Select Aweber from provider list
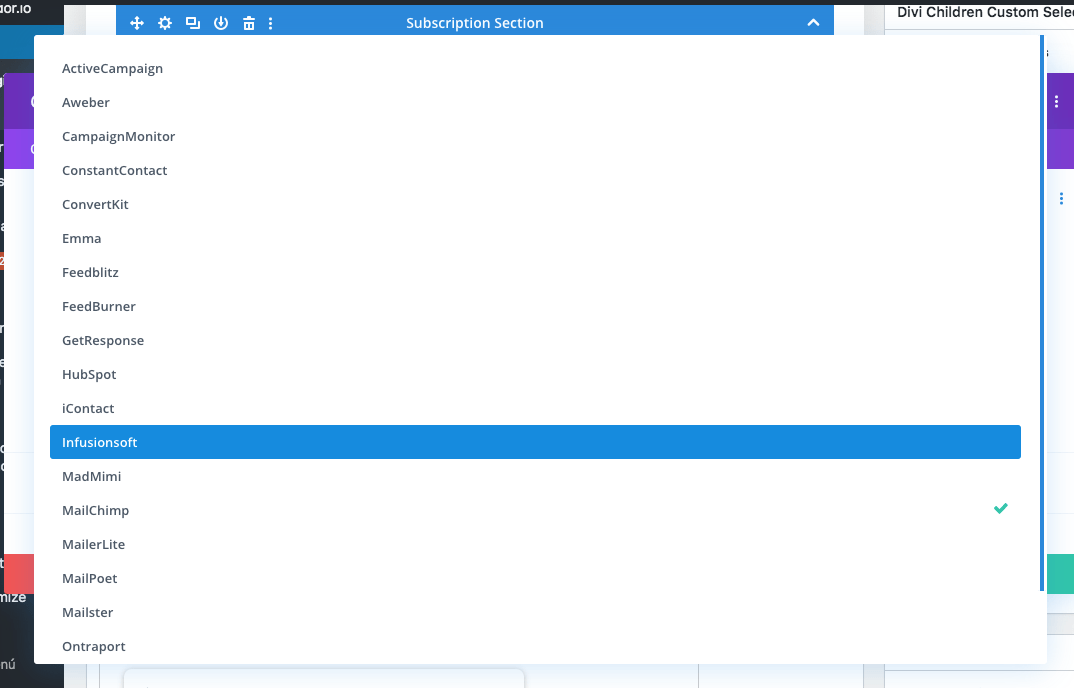Image resolution: width=1074 pixels, height=688 pixels. (x=535, y=103)
